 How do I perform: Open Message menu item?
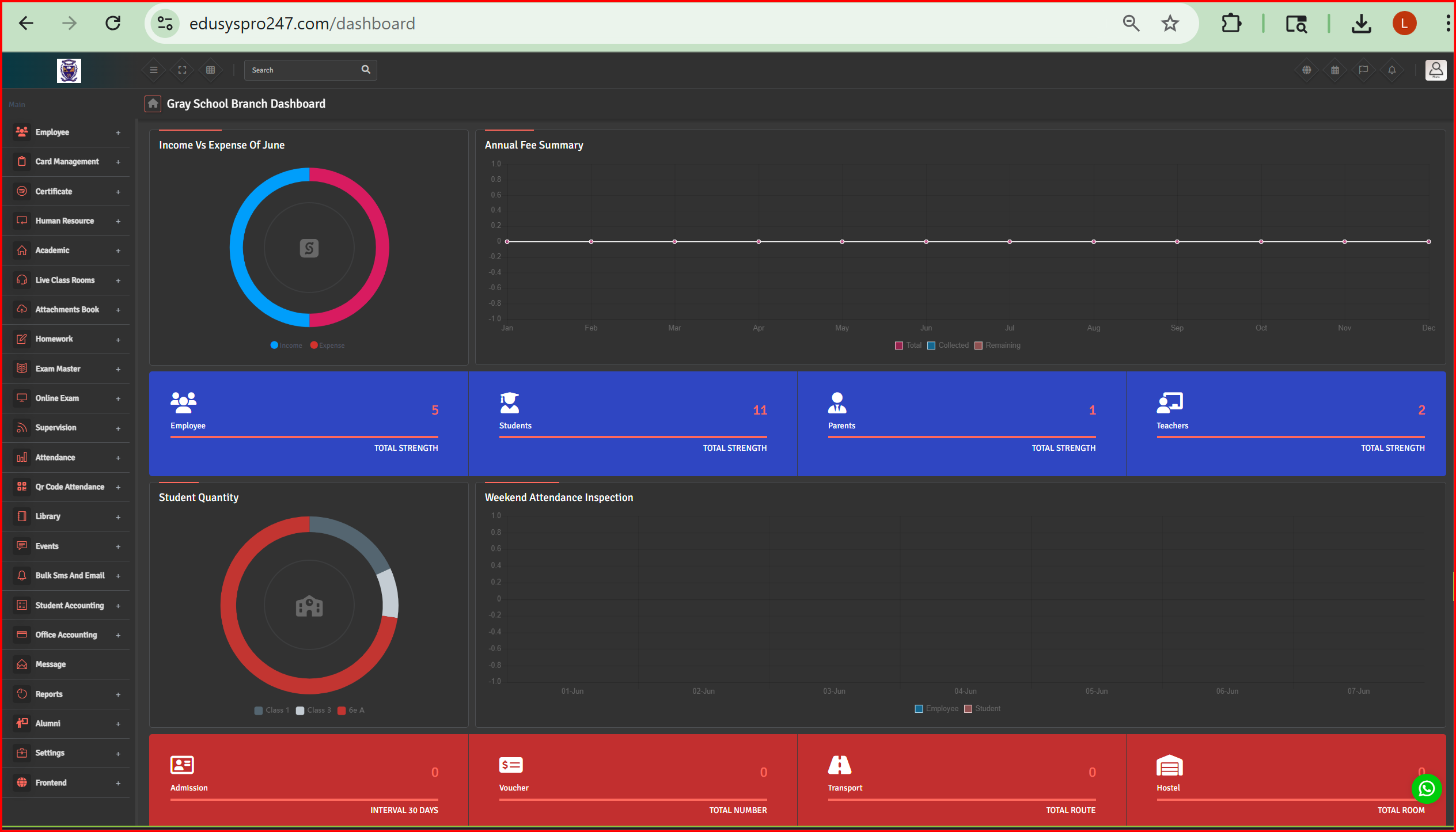coord(66,664)
